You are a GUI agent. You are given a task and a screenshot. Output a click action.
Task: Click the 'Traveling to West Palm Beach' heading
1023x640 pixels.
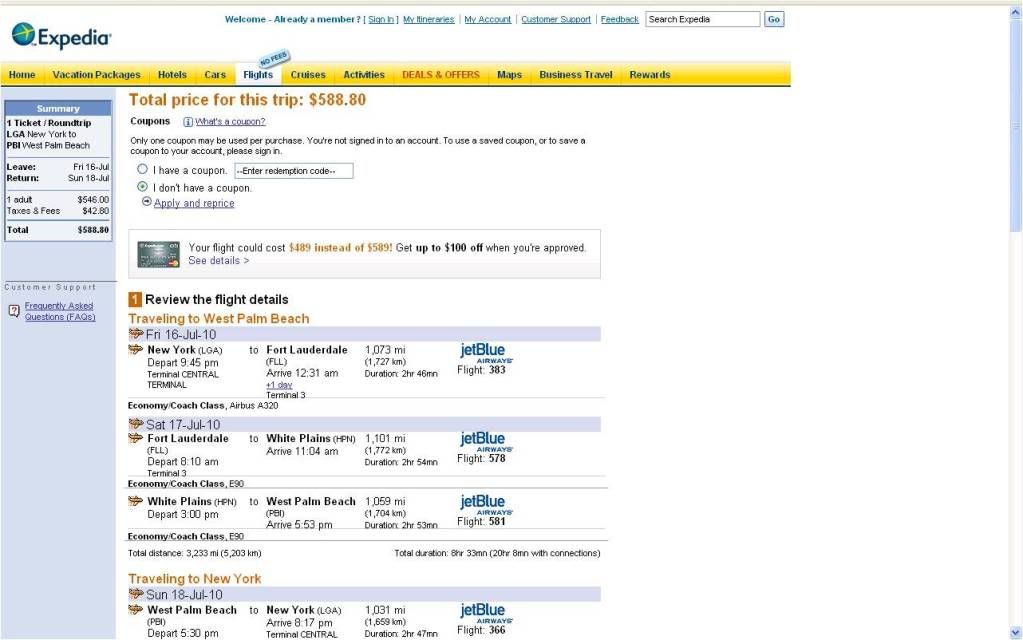tap(219, 318)
